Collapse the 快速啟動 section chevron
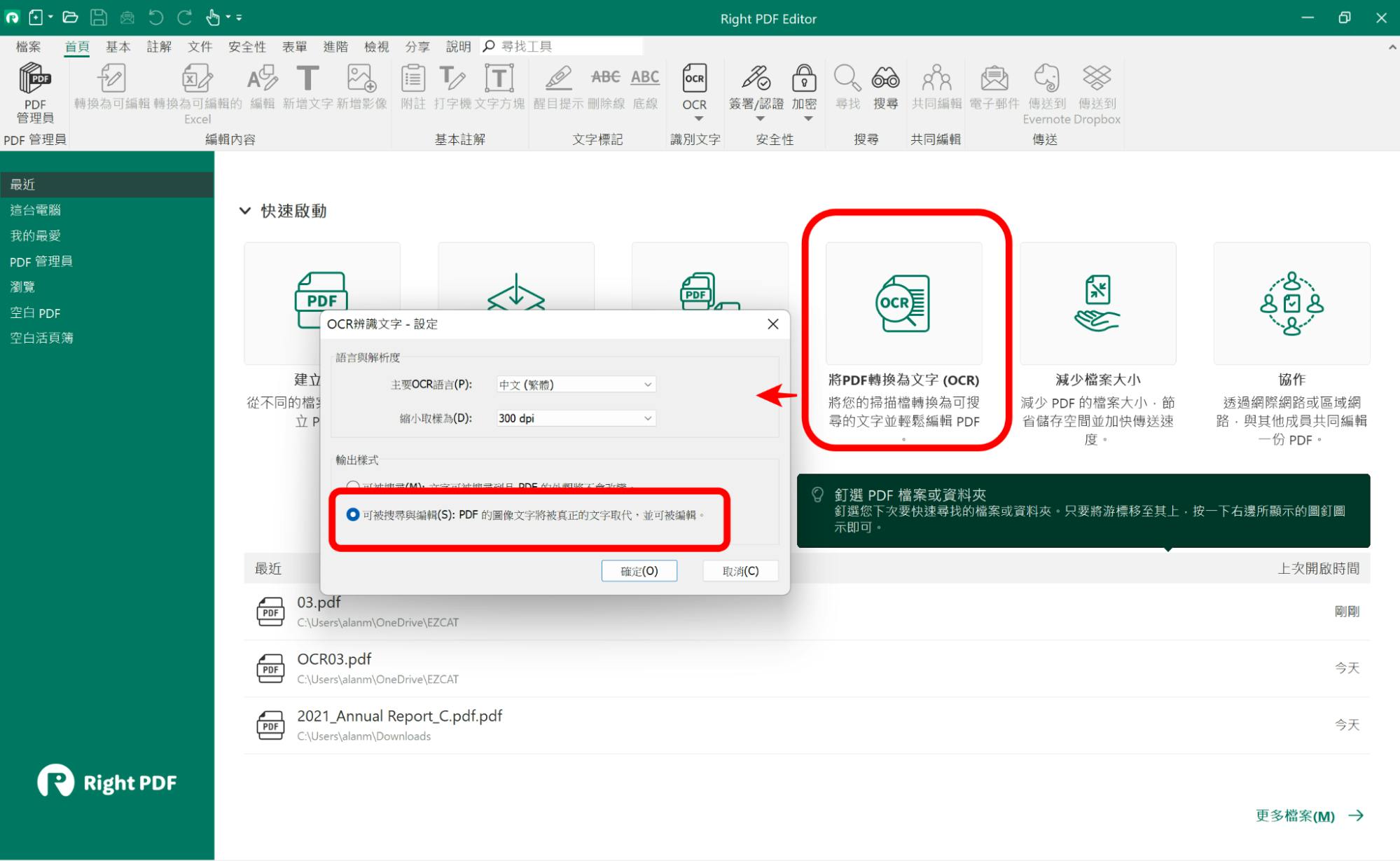This screenshot has height=861, width=1400. click(x=245, y=211)
